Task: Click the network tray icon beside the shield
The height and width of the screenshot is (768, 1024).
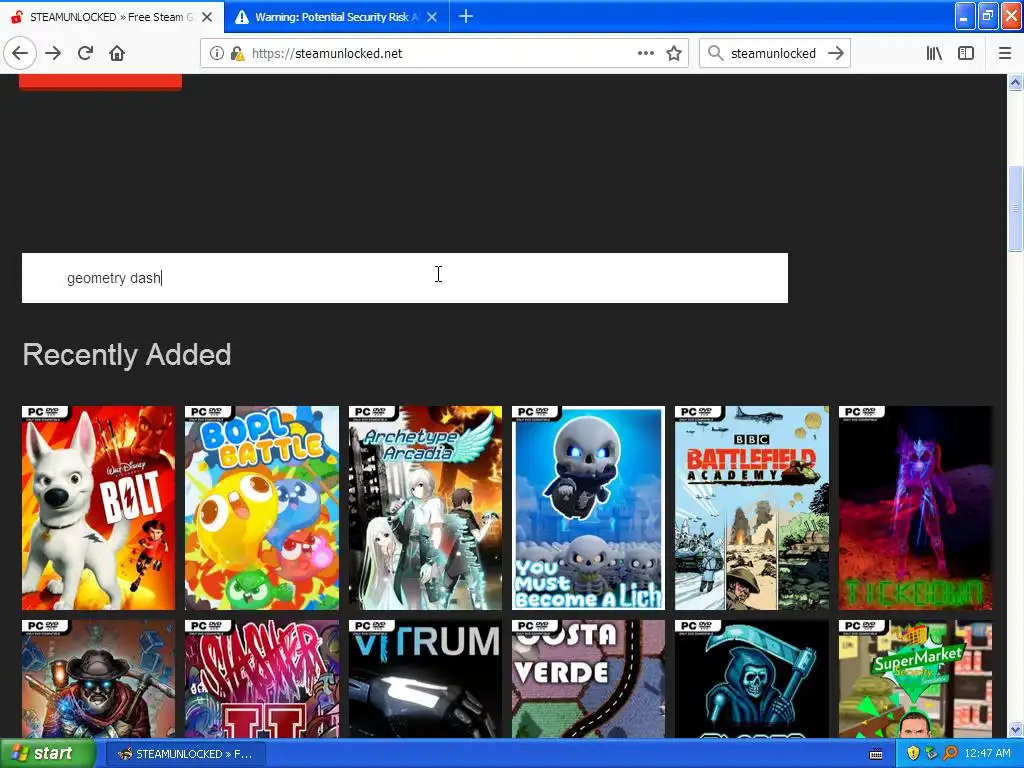Action: (x=931, y=754)
